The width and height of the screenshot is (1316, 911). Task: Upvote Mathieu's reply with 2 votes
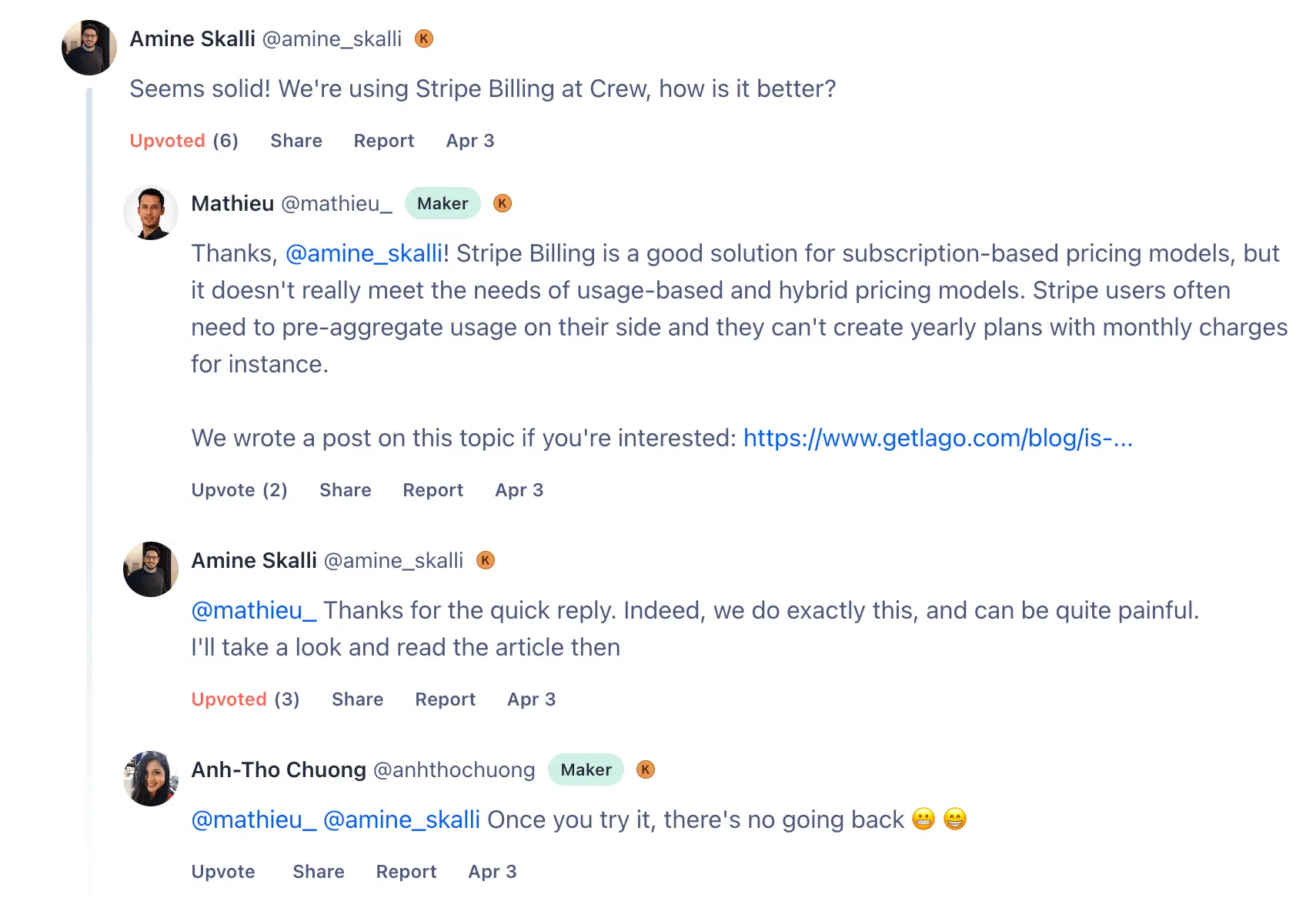[x=239, y=490]
